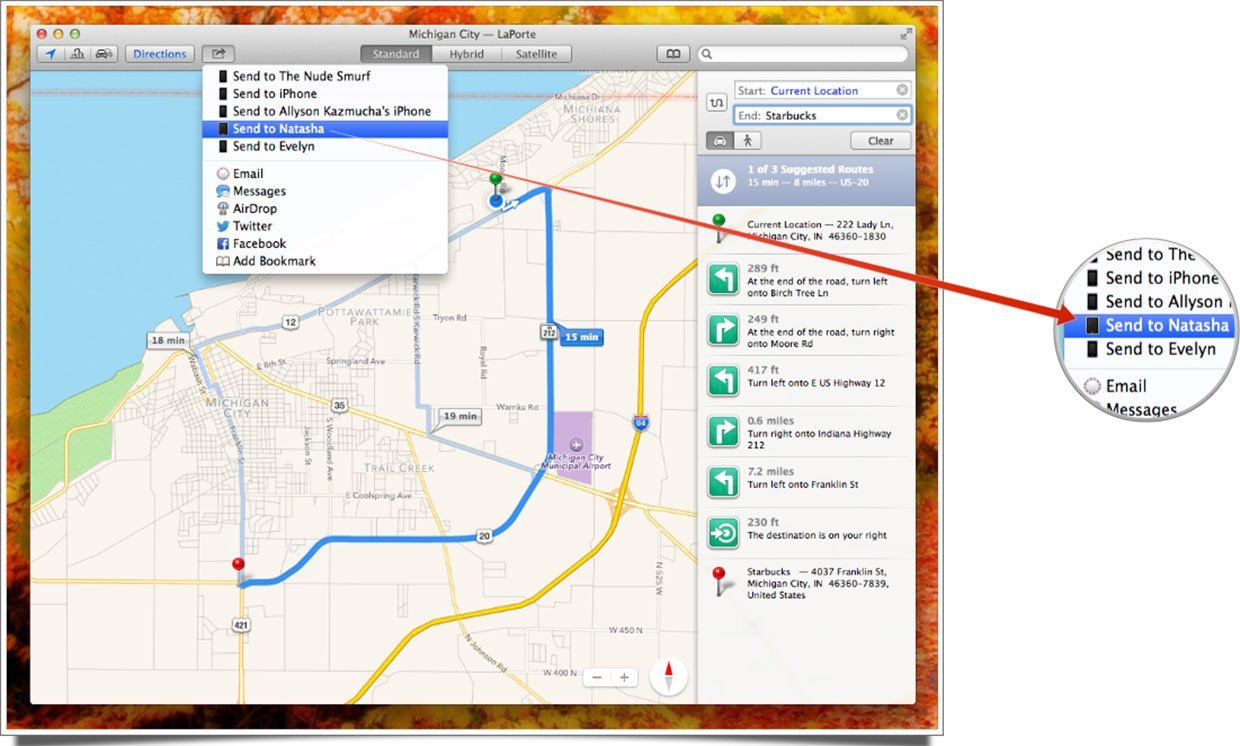Choose Send to Natasha

(325, 129)
